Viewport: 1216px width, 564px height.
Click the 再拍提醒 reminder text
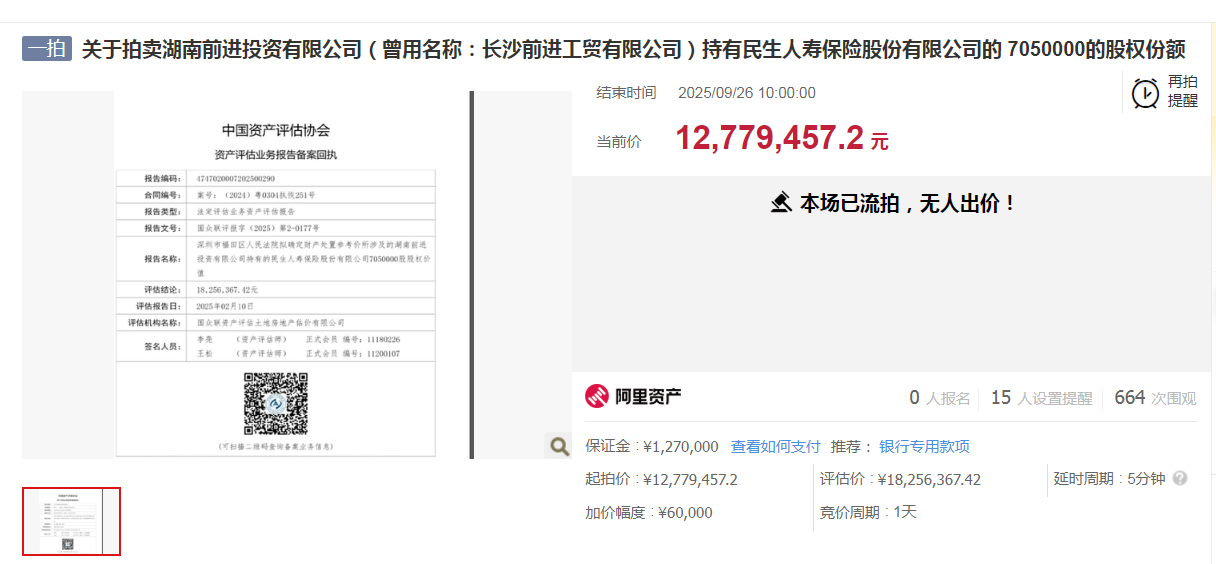[1182, 92]
